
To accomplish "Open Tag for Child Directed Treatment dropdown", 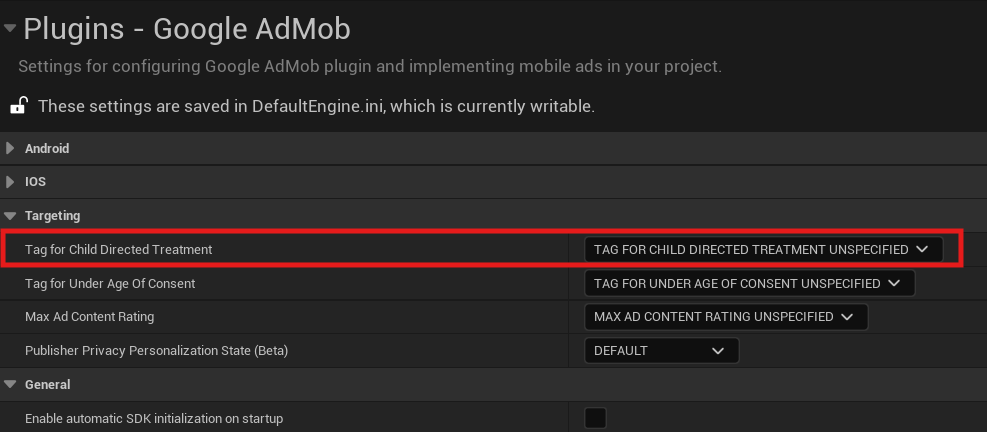I will (x=762, y=250).
